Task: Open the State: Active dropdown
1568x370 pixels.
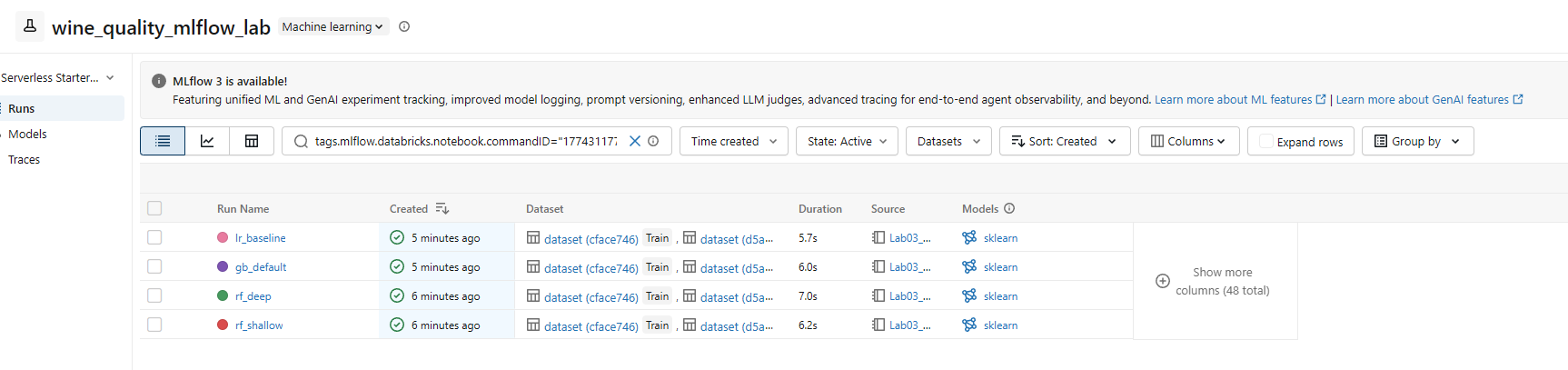Action: [847, 141]
